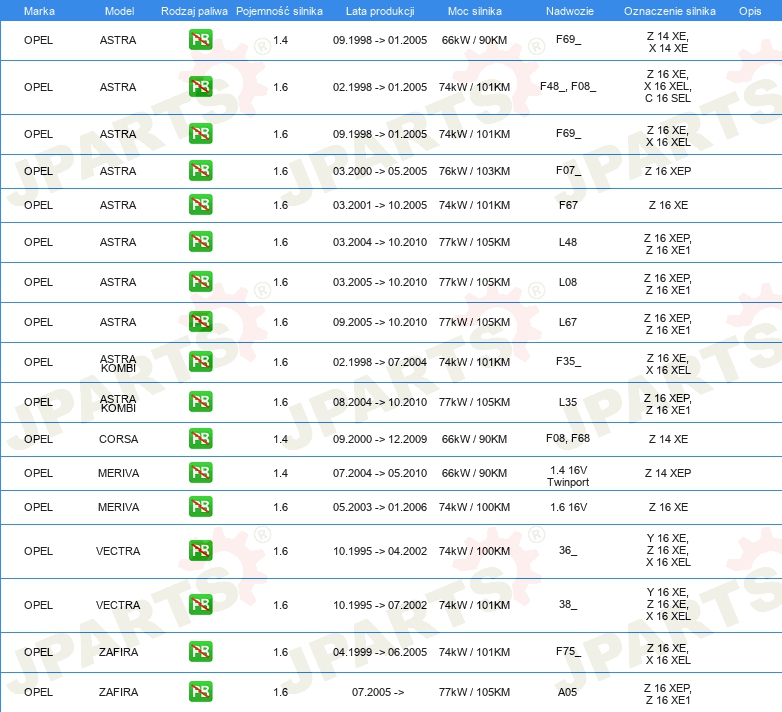This screenshot has height=712, width=782.
Task: Click the date range 10.1995 -> 04.2002
Action: (x=380, y=551)
